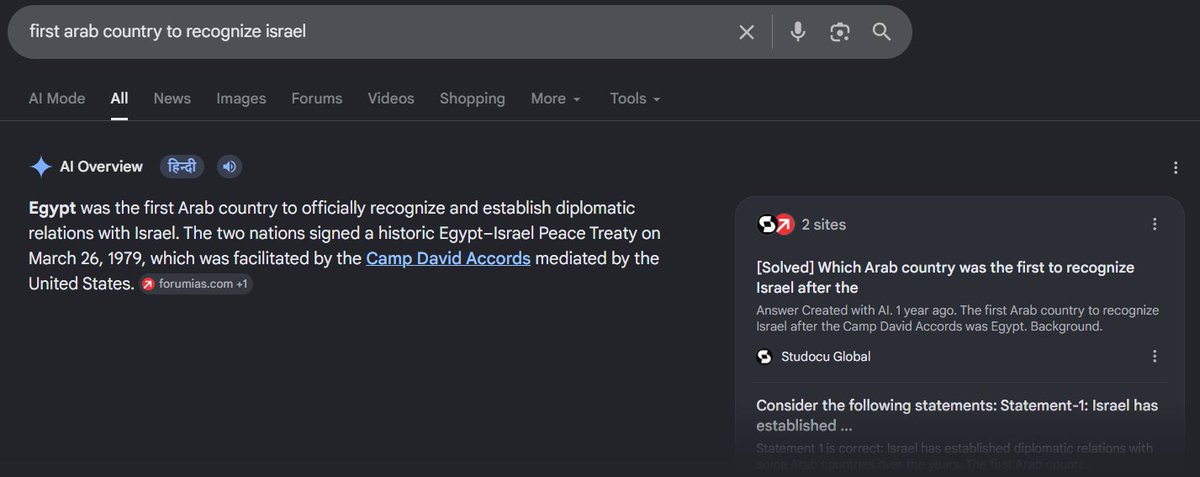Open Consider the following statements result

click(x=957, y=415)
